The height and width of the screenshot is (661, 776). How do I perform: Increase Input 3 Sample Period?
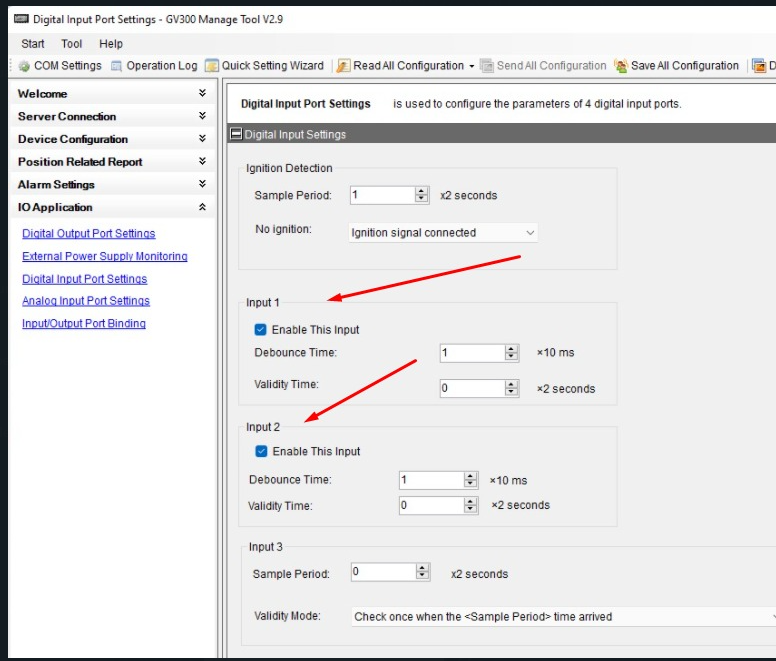[x=423, y=568]
